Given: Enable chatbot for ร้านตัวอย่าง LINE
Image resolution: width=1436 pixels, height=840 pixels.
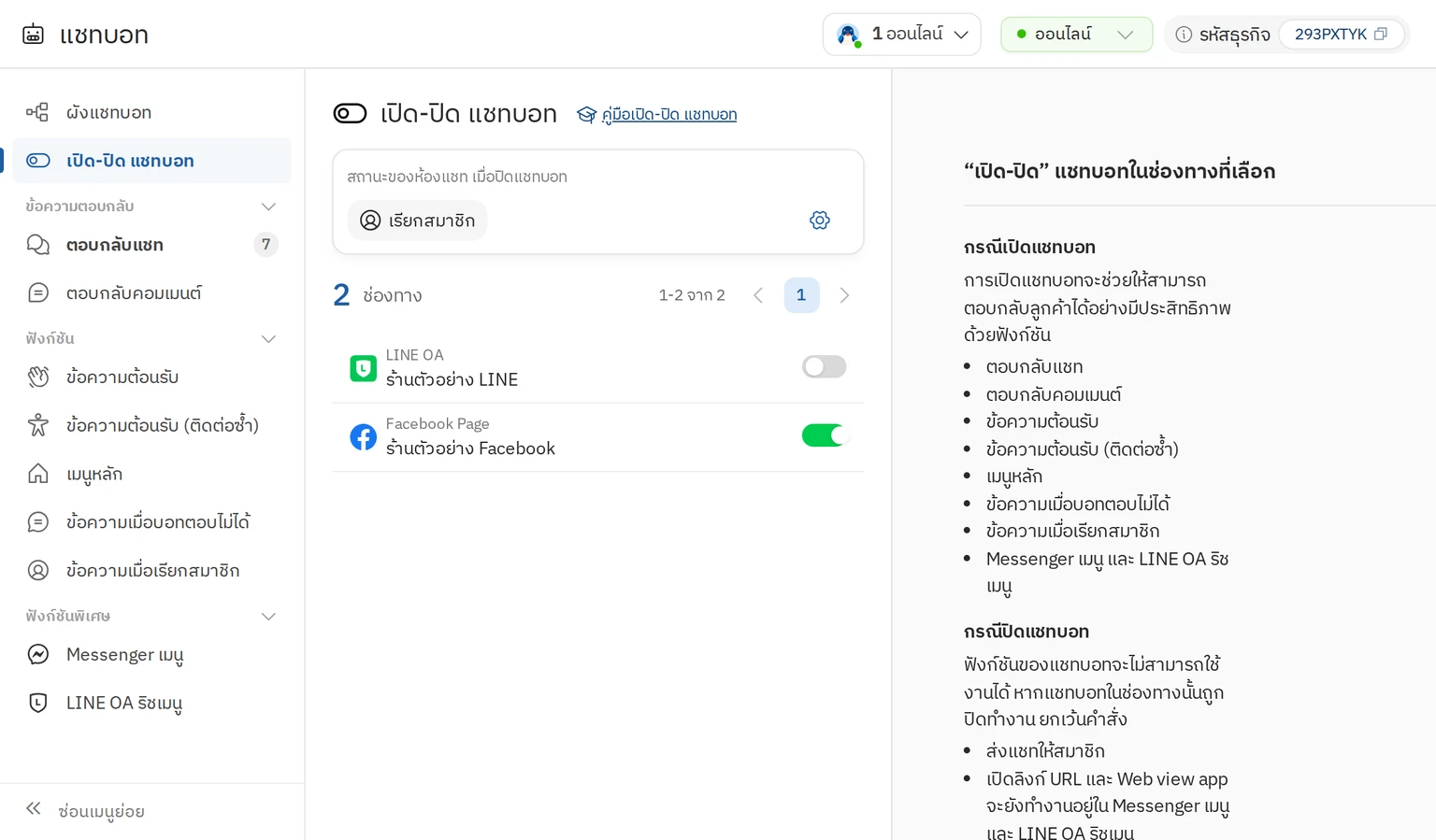Looking at the screenshot, I should coord(824,366).
